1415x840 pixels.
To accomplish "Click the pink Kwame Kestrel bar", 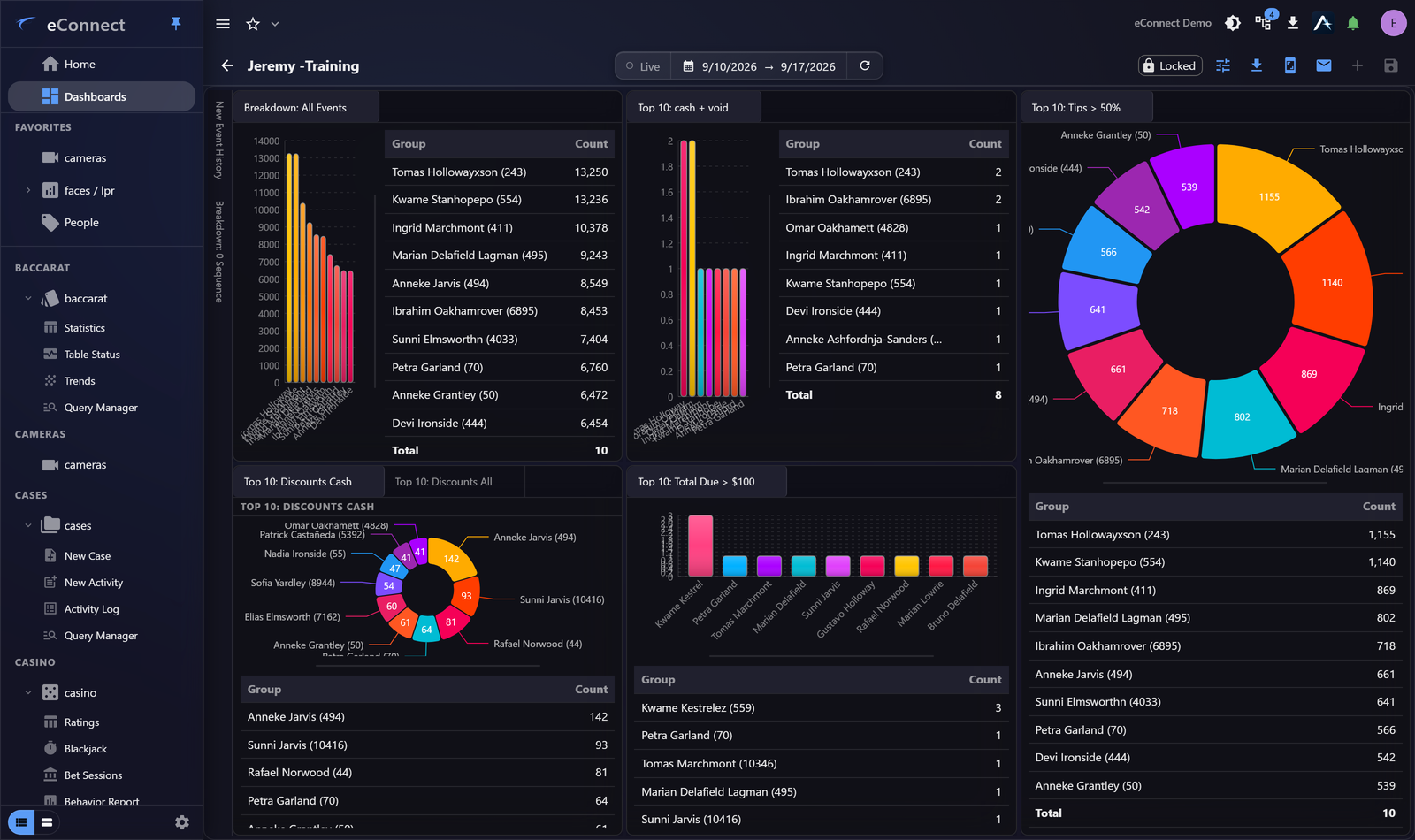I will [x=700, y=546].
